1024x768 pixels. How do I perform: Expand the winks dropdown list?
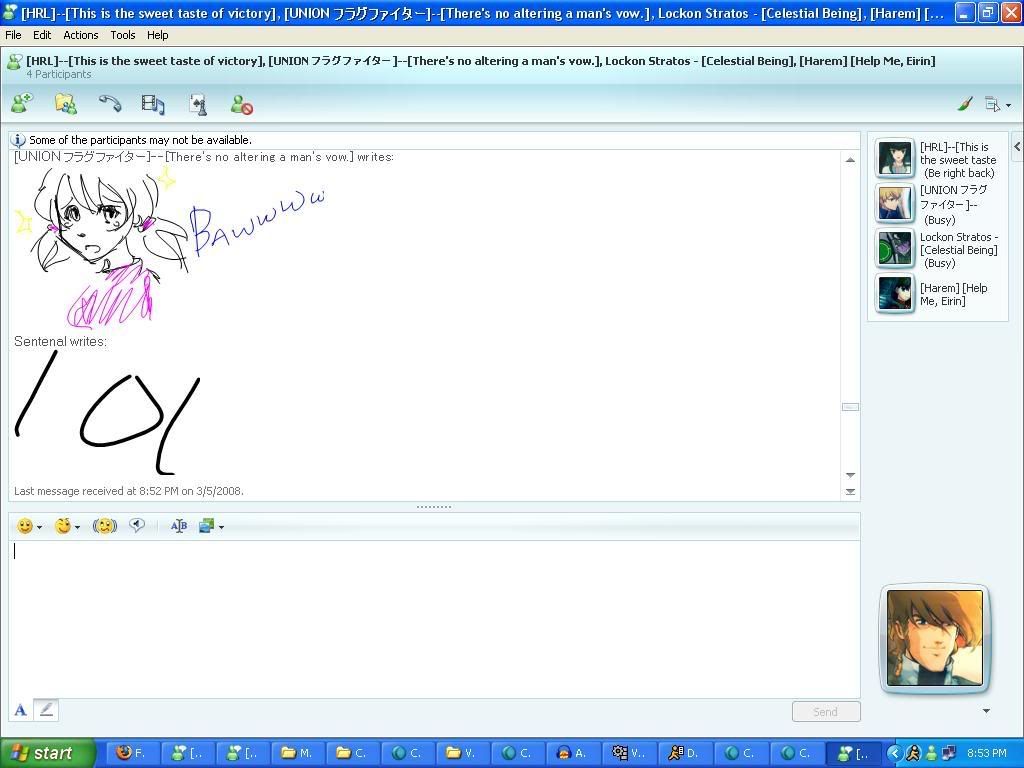[77, 527]
